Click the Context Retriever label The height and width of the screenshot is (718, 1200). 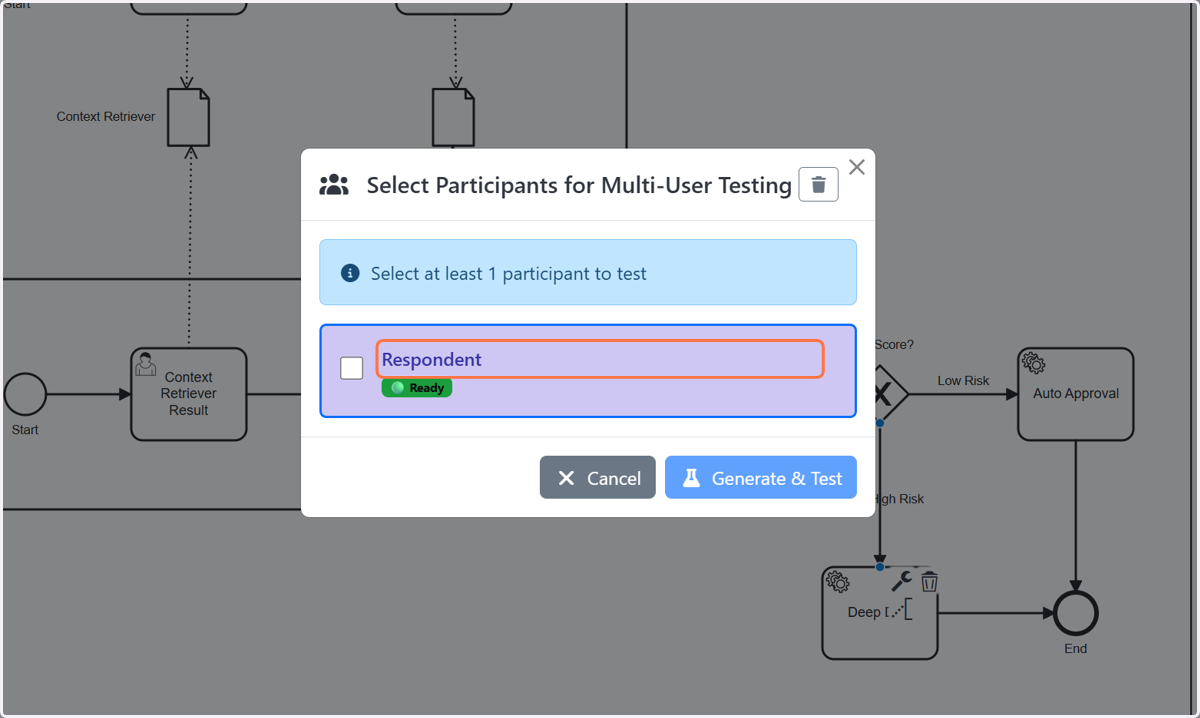click(x=106, y=117)
